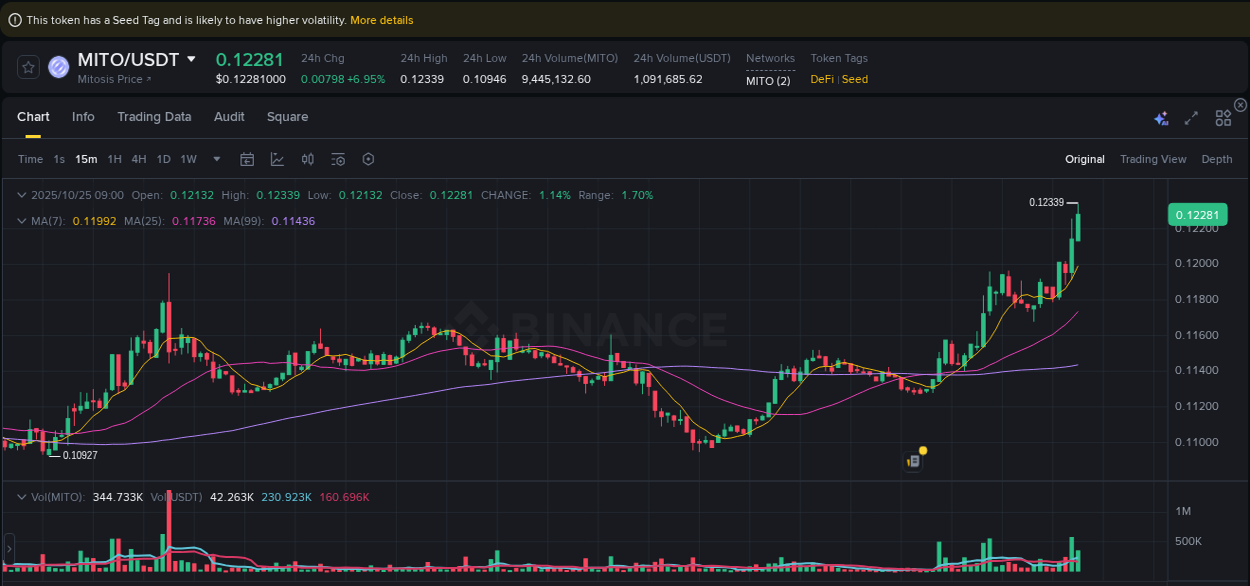The height and width of the screenshot is (586, 1250).
Task: Select the 0.12281 price label on axis
Action: coord(1196,214)
